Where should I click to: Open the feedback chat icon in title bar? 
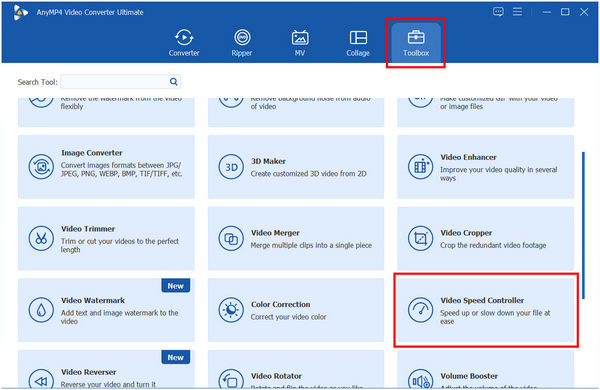[498, 12]
